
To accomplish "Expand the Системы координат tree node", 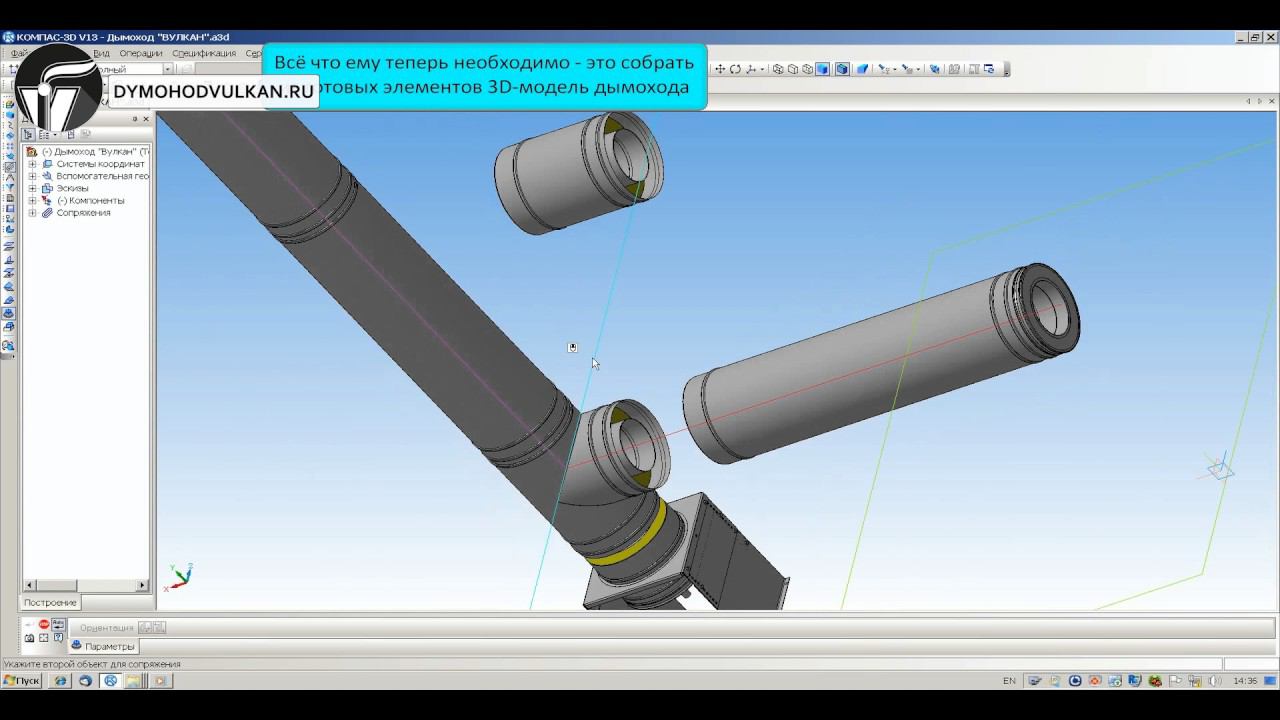I will point(32,164).
